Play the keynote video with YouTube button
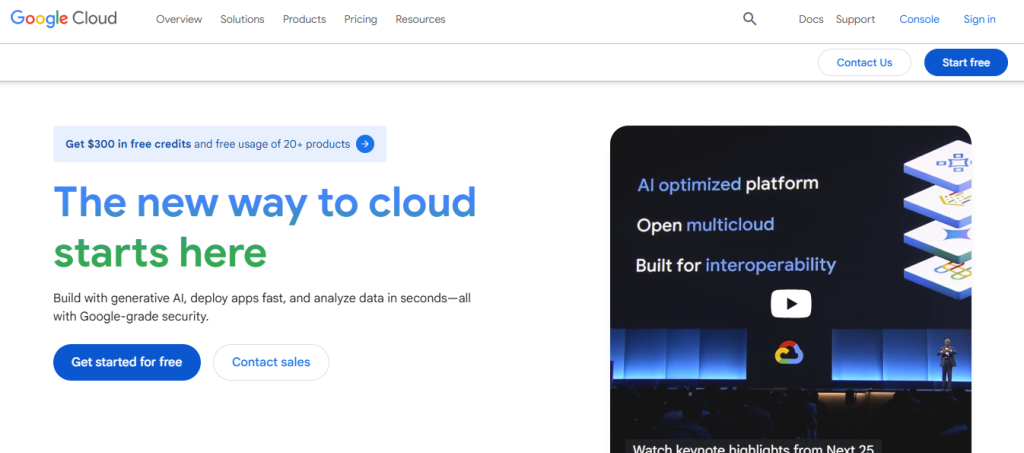1024x453 pixels. click(791, 304)
